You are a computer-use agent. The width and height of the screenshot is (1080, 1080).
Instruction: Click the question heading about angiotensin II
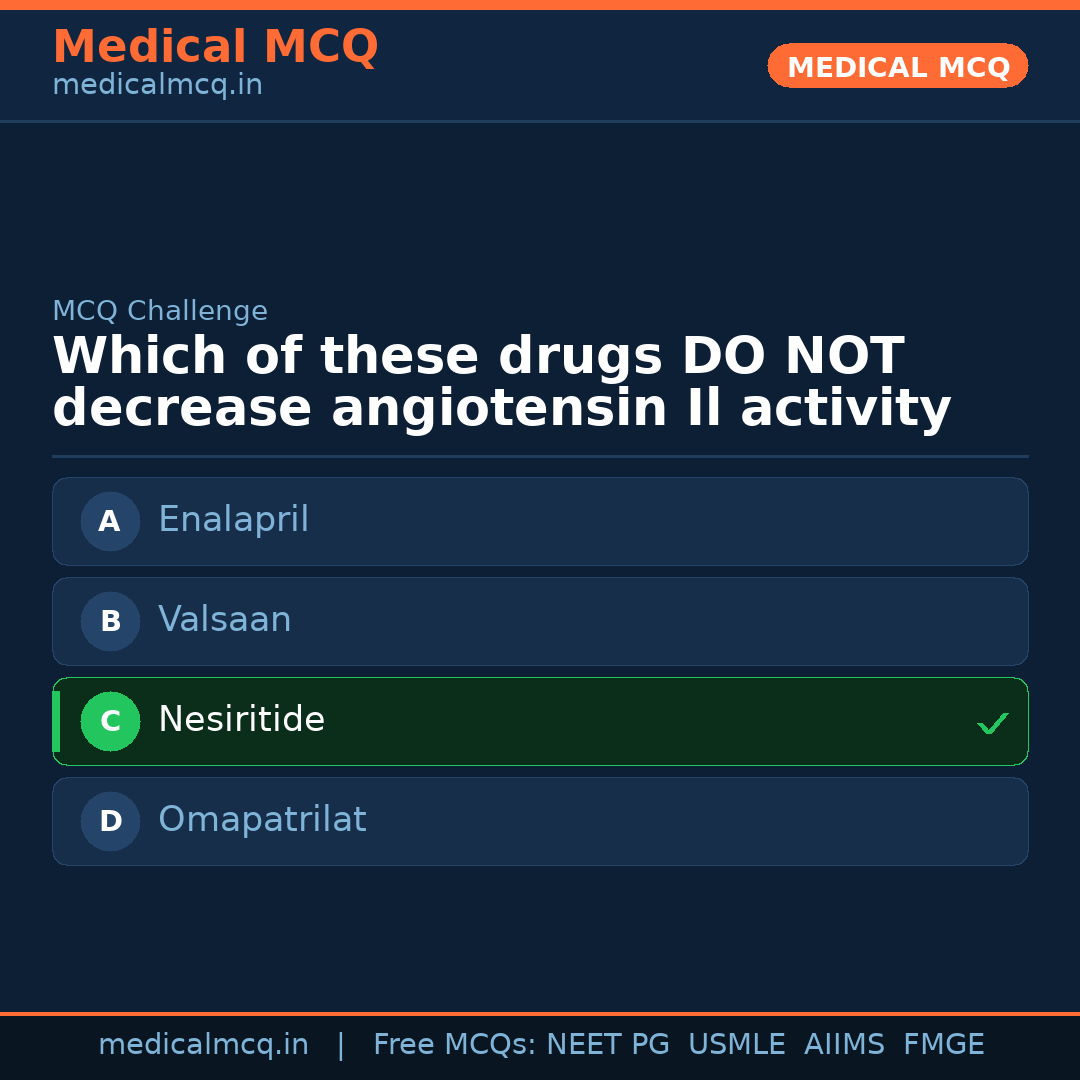tap(501, 383)
